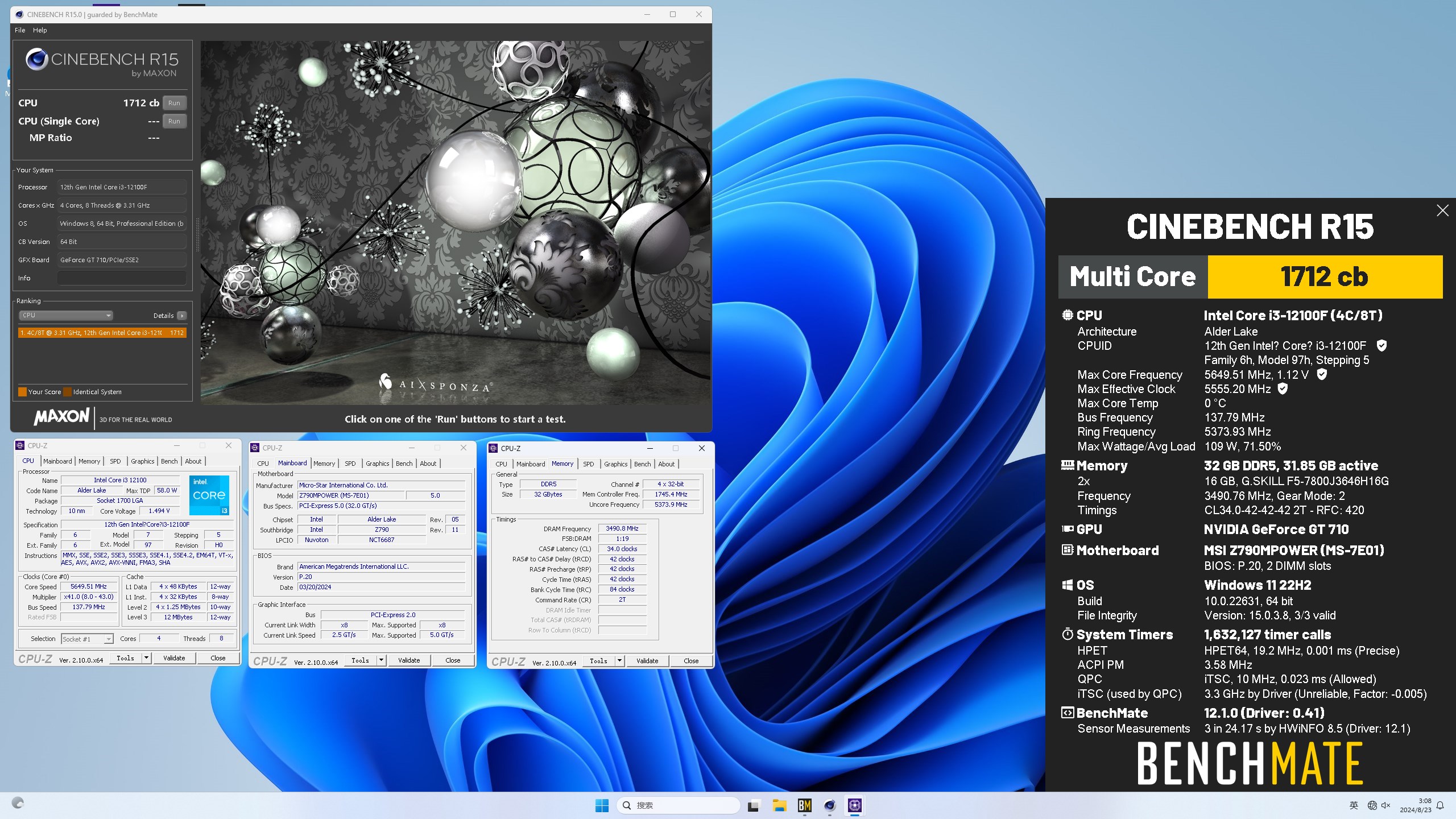Click the Core Speed value 5649.51 MHz
Screen dimensions: 1456x819
click(88, 586)
